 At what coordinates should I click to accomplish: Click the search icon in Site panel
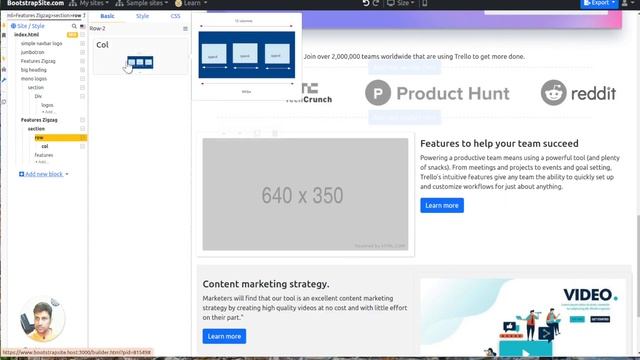point(74,26)
